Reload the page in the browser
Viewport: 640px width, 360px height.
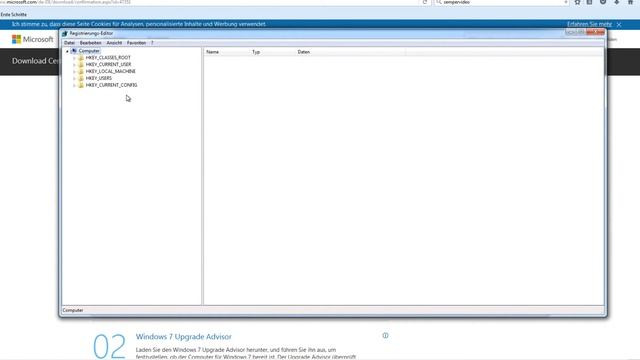(425, 2)
